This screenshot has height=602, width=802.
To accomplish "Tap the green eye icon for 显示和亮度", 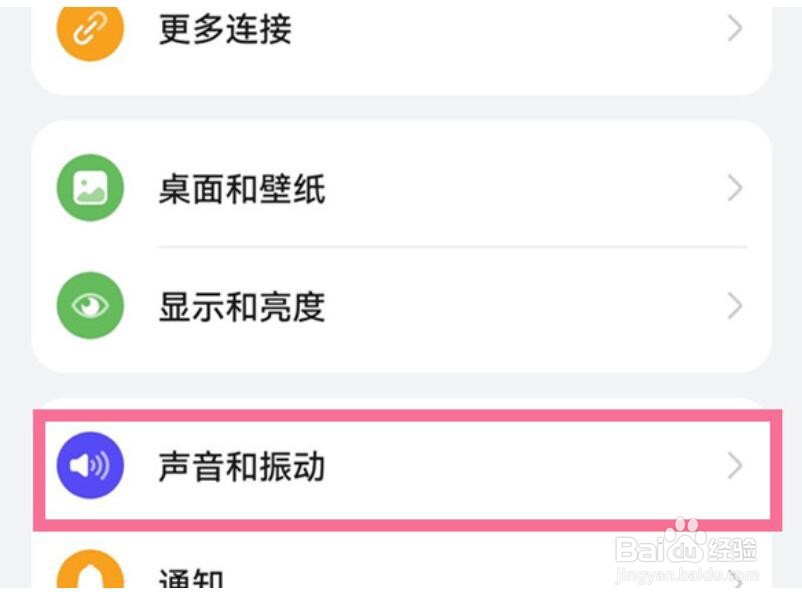I will pos(91,305).
